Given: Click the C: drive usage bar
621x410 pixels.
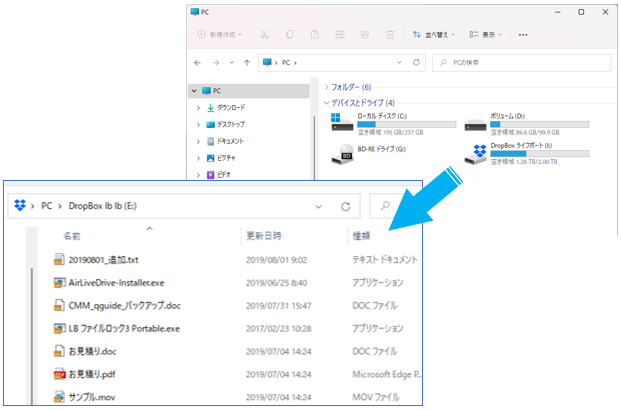Looking at the screenshot, I should 406,124.
